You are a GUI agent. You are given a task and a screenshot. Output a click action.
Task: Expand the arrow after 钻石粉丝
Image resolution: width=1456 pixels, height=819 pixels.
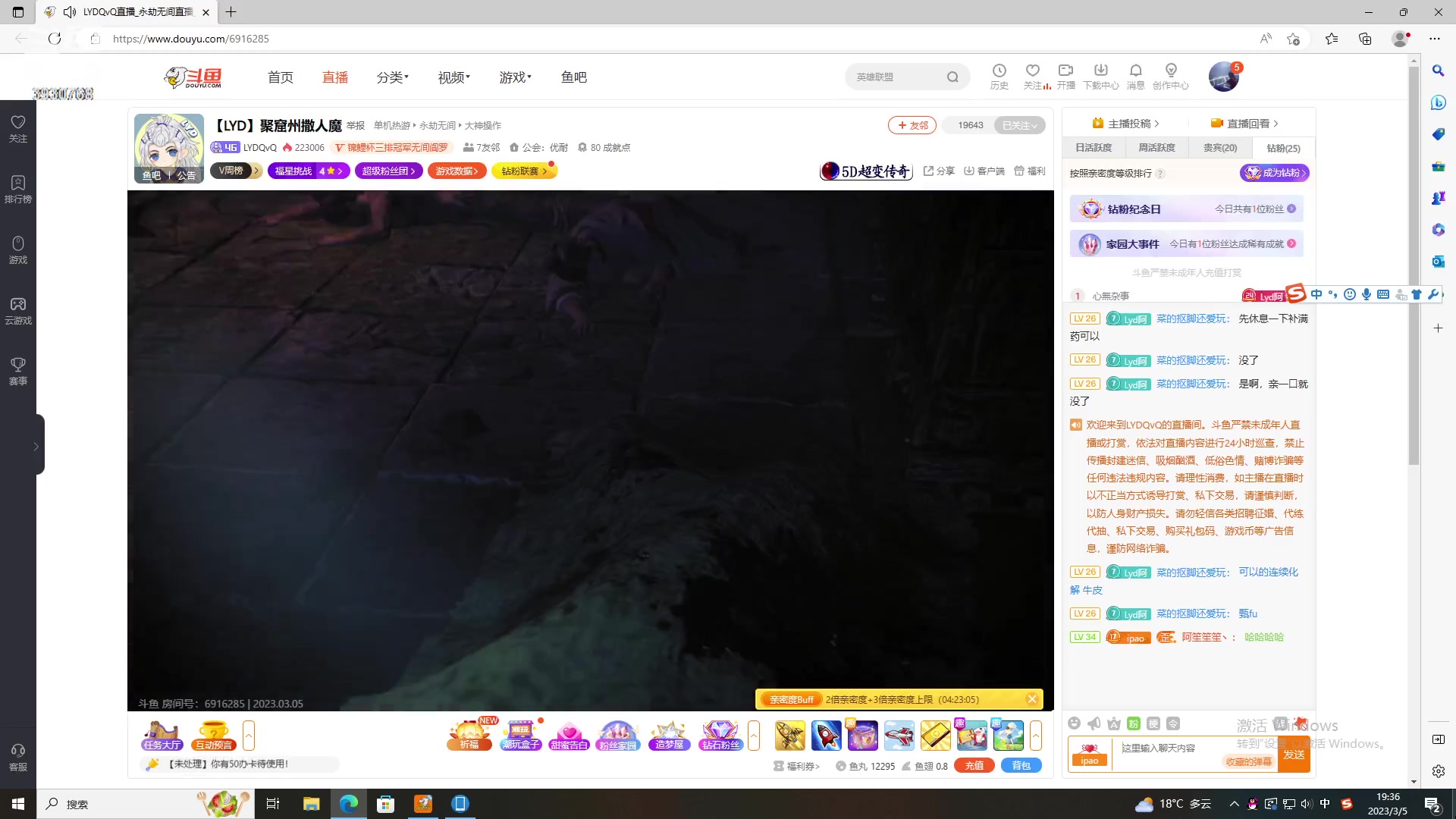click(x=753, y=736)
